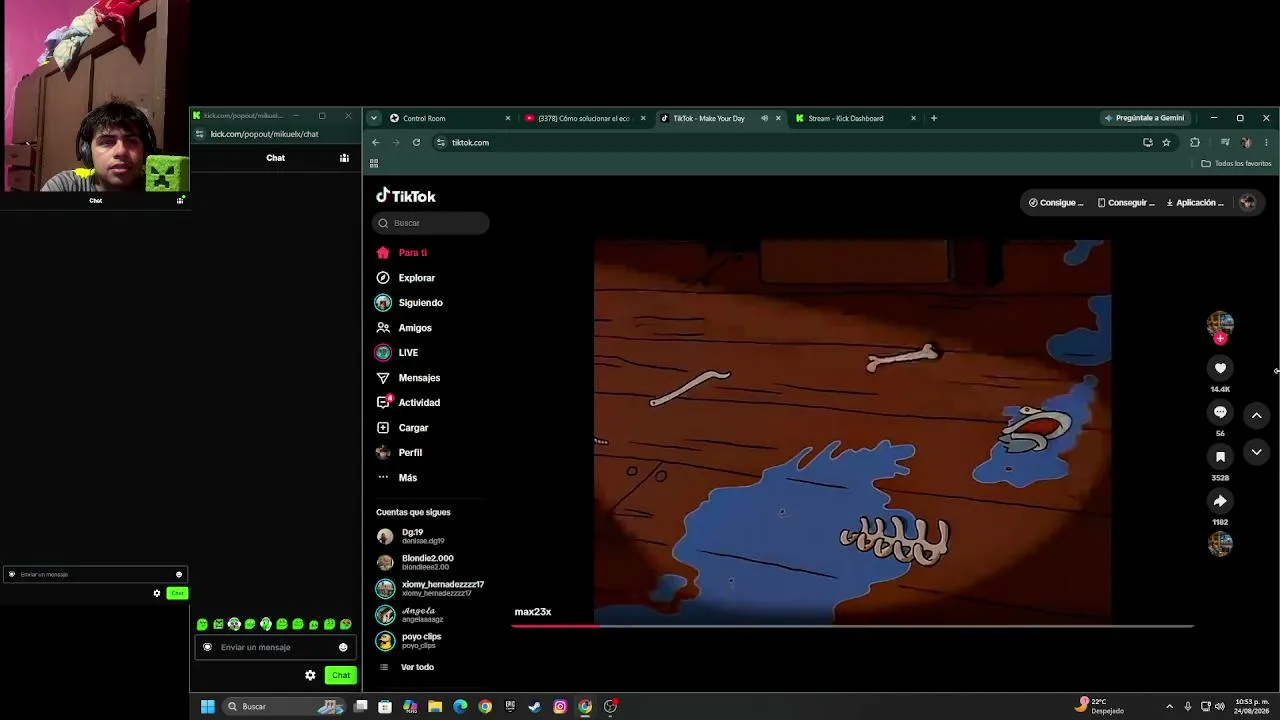Screen dimensions: 1280x720
Task: Select Para ti in TikTok sidebar
Action: pos(401,253)
